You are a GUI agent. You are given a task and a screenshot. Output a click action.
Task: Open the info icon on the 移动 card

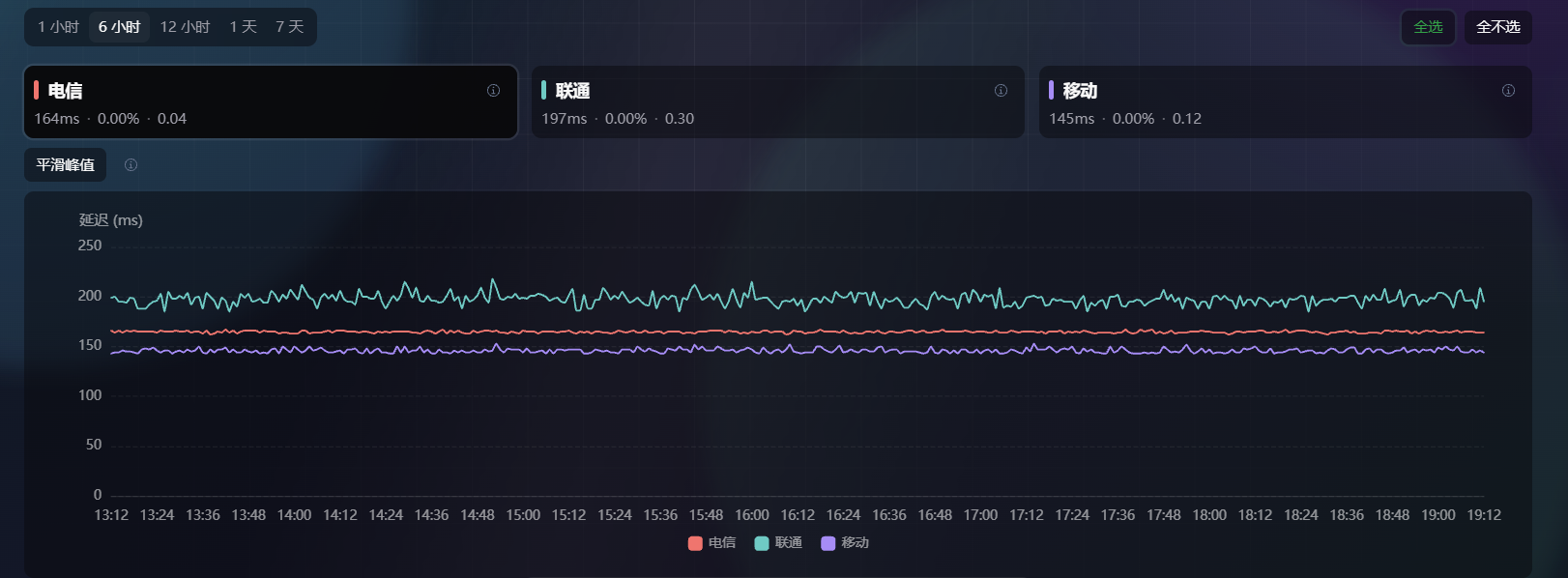point(1508,91)
